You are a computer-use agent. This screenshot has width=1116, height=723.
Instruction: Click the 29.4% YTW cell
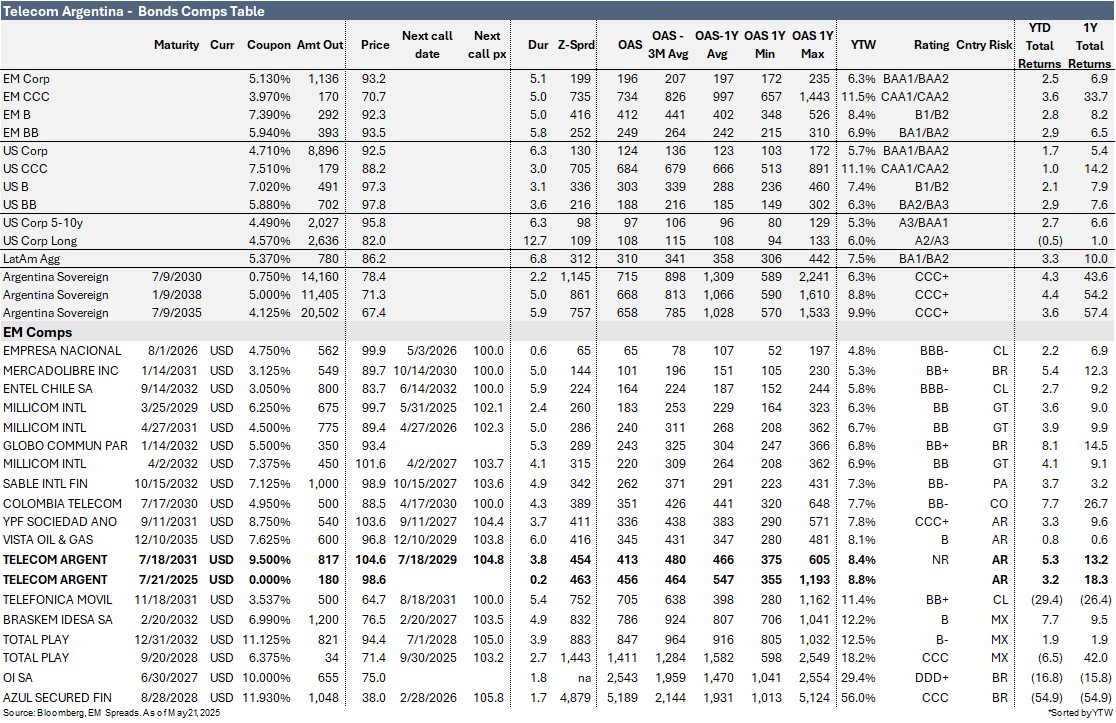pos(858,678)
